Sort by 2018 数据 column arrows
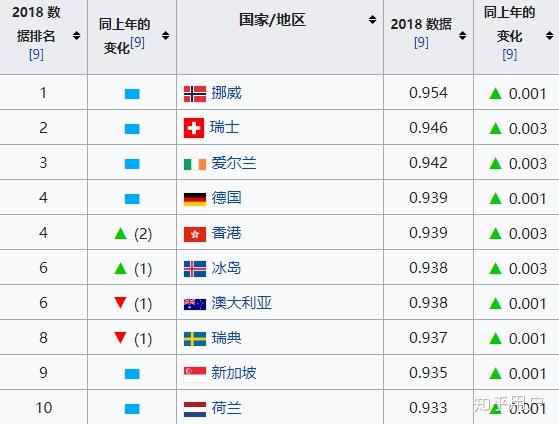559x424 pixels. pos(462,36)
